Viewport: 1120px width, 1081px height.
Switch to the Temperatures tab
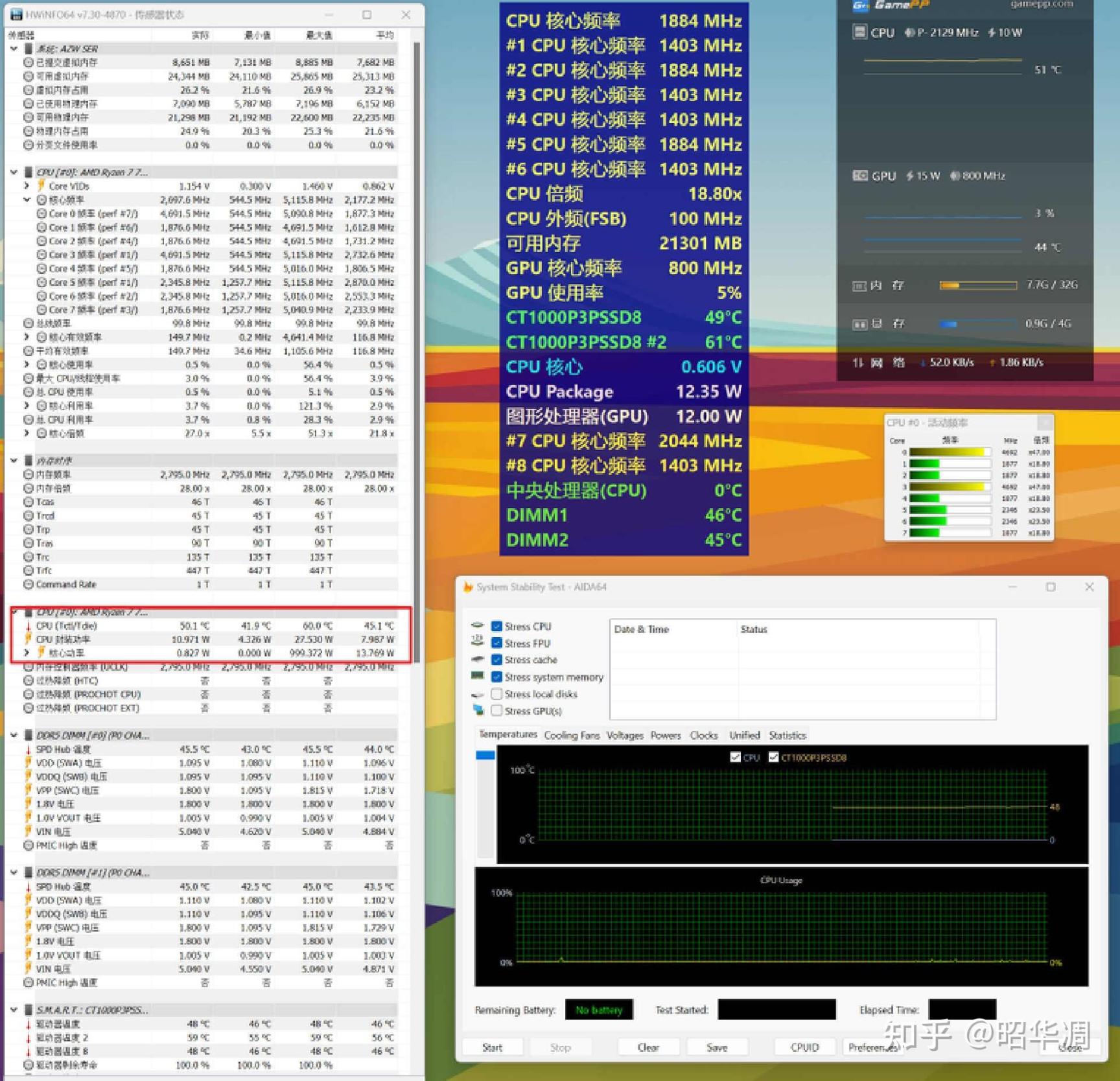pos(507,734)
